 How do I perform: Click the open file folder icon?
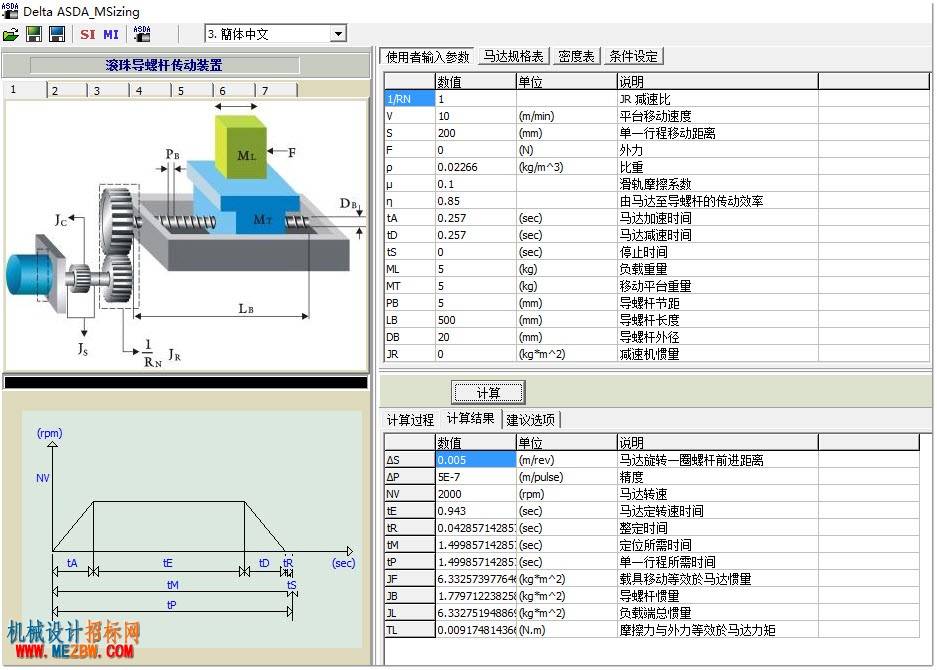11,34
